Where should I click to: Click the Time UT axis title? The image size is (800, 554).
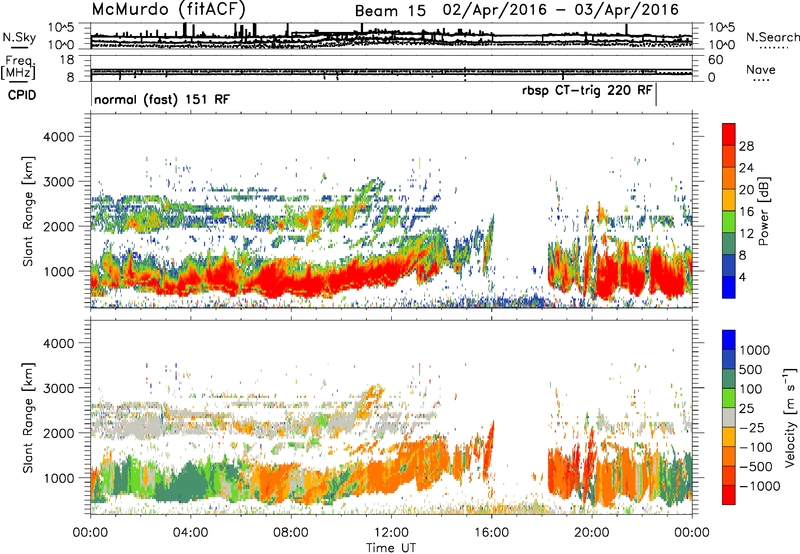pyautogui.click(x=391, y=548)
